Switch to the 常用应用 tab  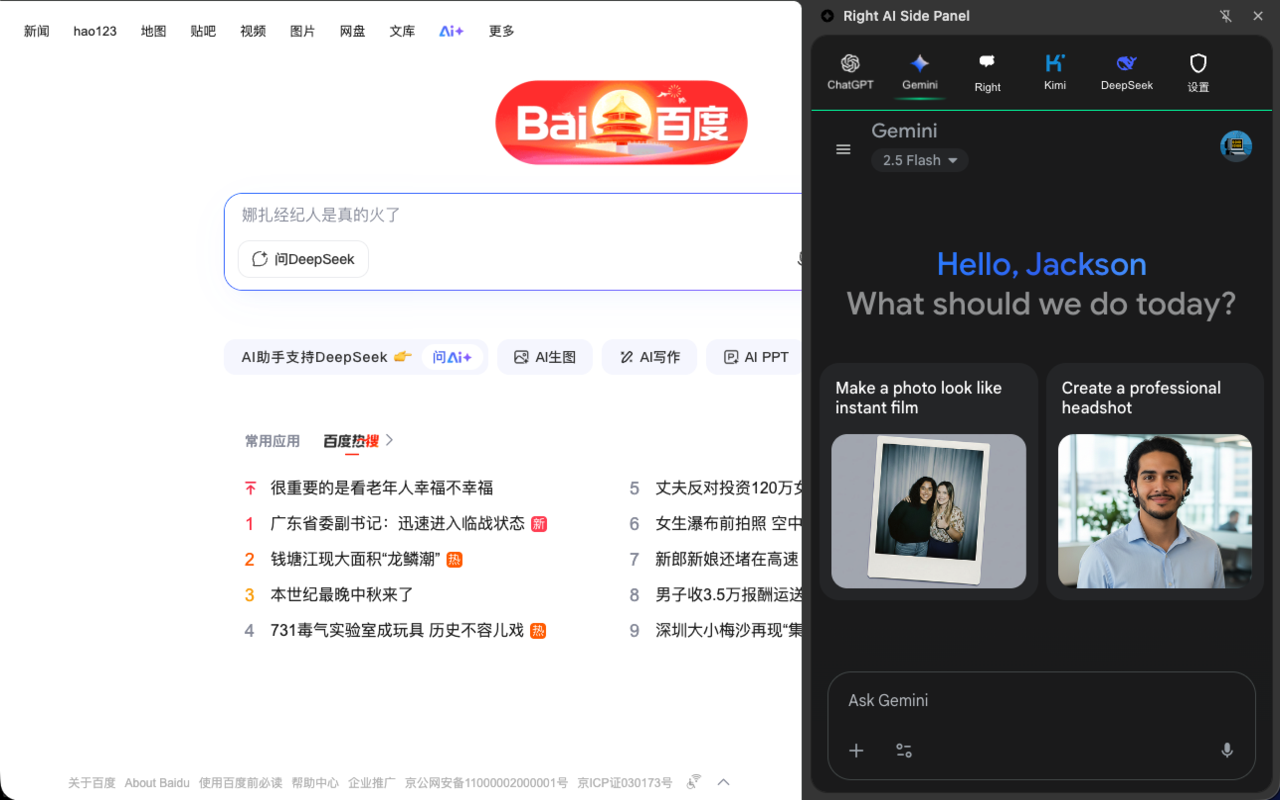pos(272,441)
